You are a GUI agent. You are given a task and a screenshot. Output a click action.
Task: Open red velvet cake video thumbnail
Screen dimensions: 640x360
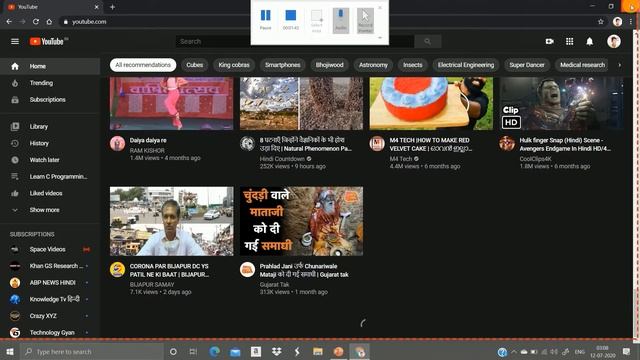431,103
